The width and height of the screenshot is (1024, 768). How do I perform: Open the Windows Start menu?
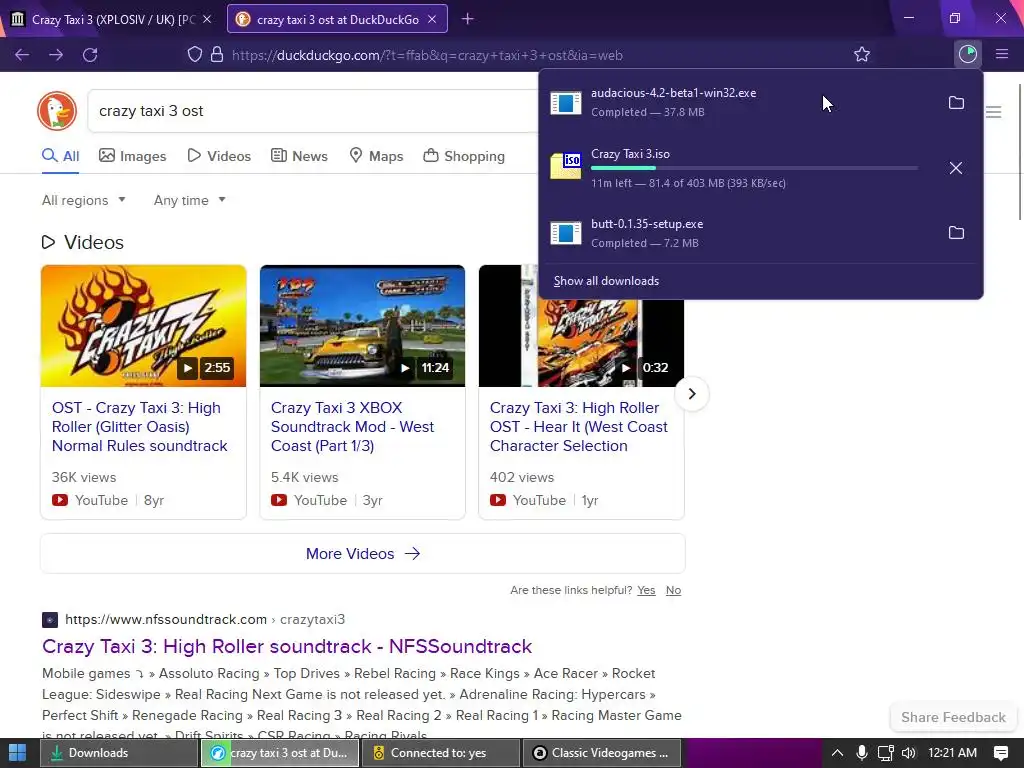click(x=18, y=753)
